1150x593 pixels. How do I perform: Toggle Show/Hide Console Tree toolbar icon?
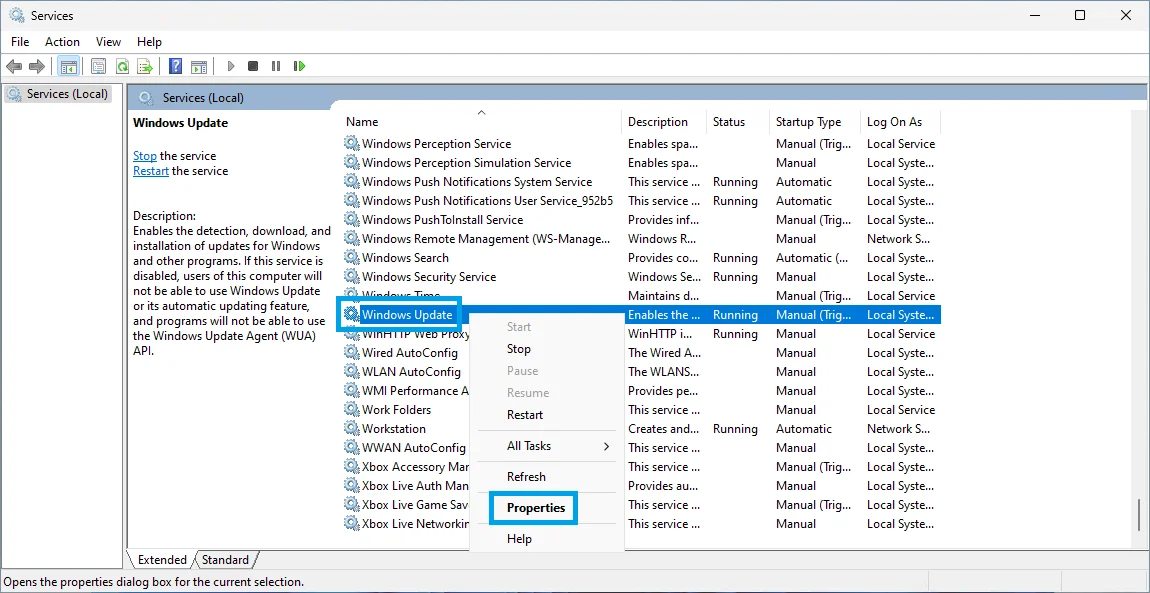[69, 66]
